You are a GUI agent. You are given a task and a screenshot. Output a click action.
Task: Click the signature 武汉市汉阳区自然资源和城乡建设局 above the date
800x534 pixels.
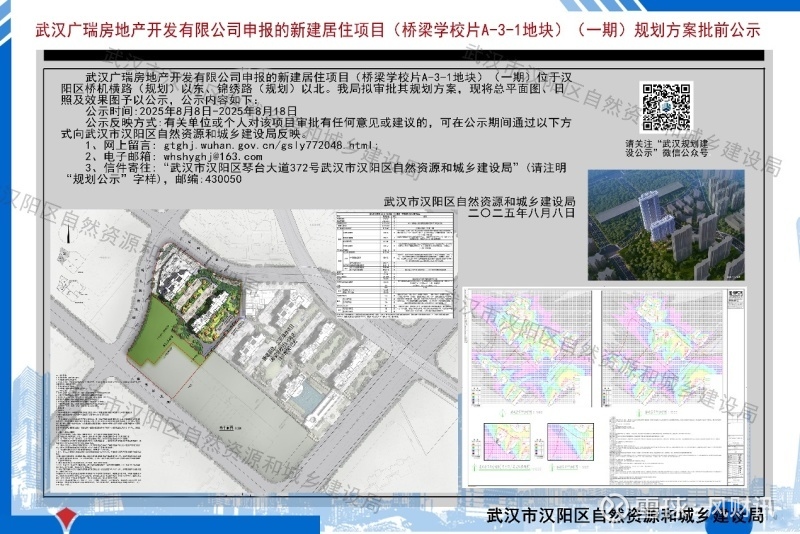479,201
